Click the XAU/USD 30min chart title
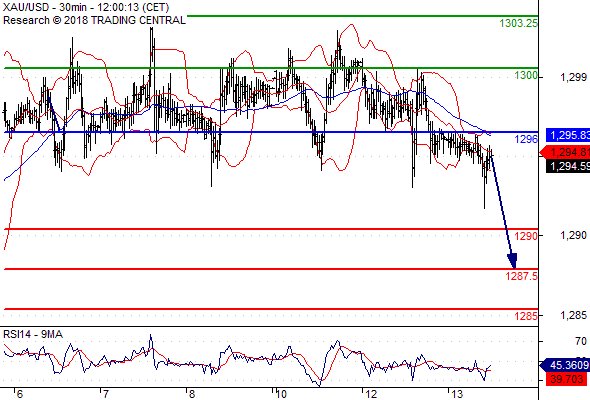 [86, 7]
